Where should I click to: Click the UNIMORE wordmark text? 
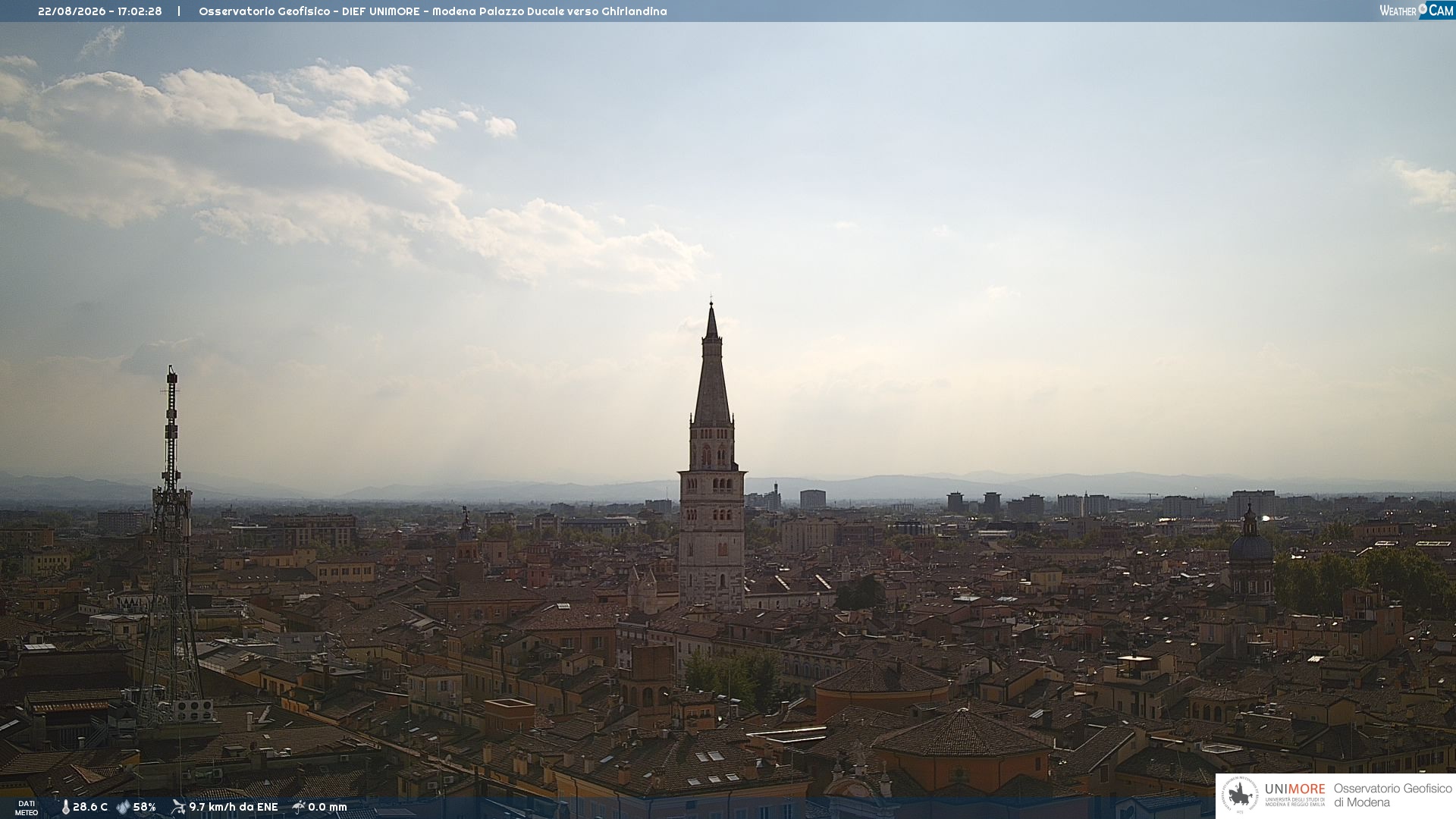pos(1294,789)
